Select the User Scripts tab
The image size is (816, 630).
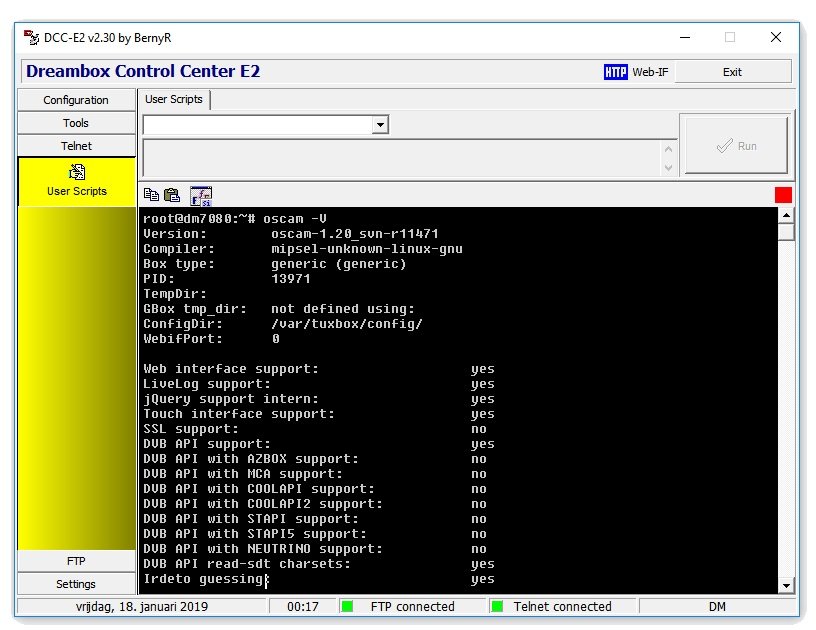click(x=174, y=99)
